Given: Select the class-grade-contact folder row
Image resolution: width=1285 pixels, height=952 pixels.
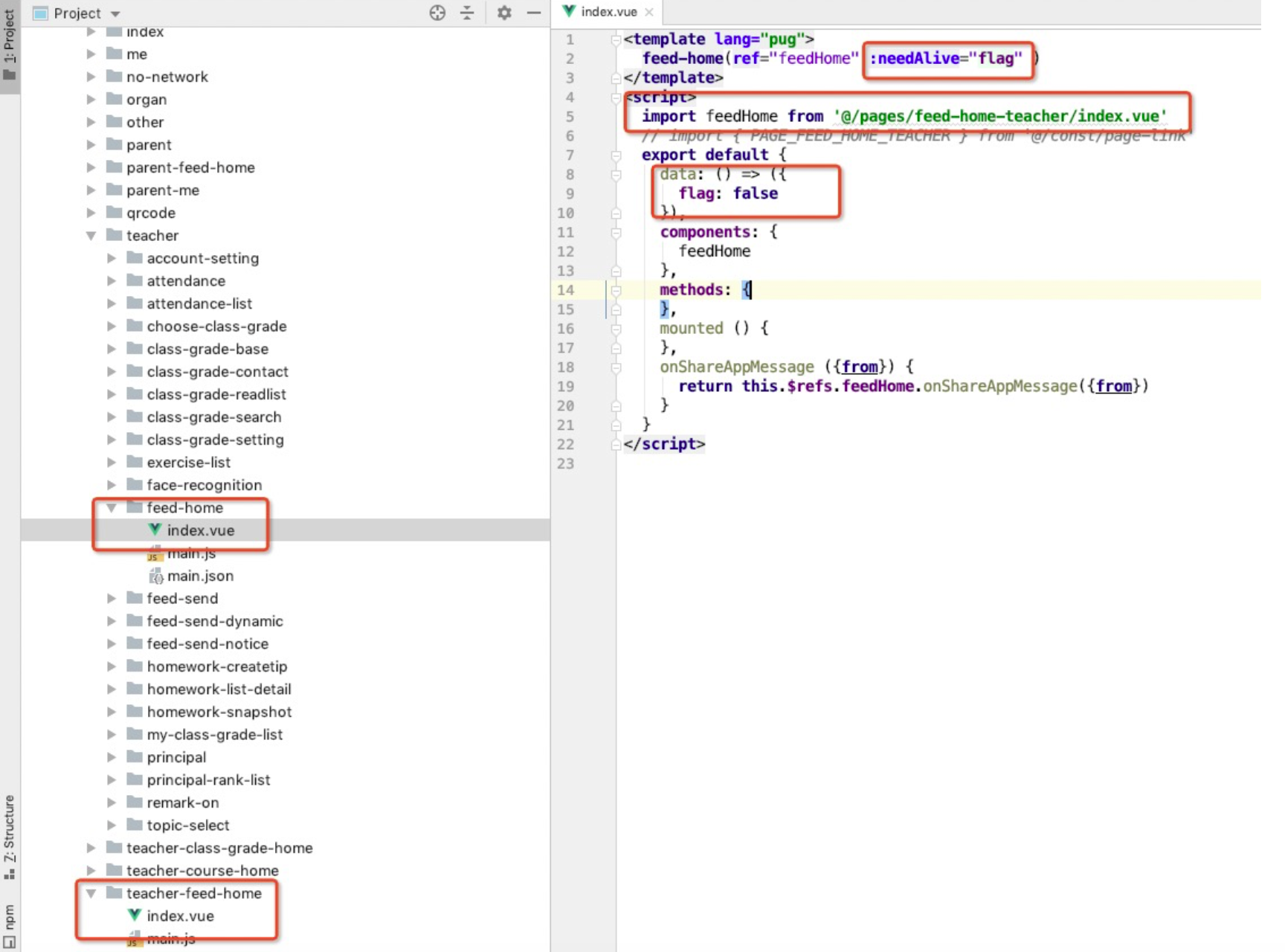Looking at the screenshot, I should pos(286,371).
